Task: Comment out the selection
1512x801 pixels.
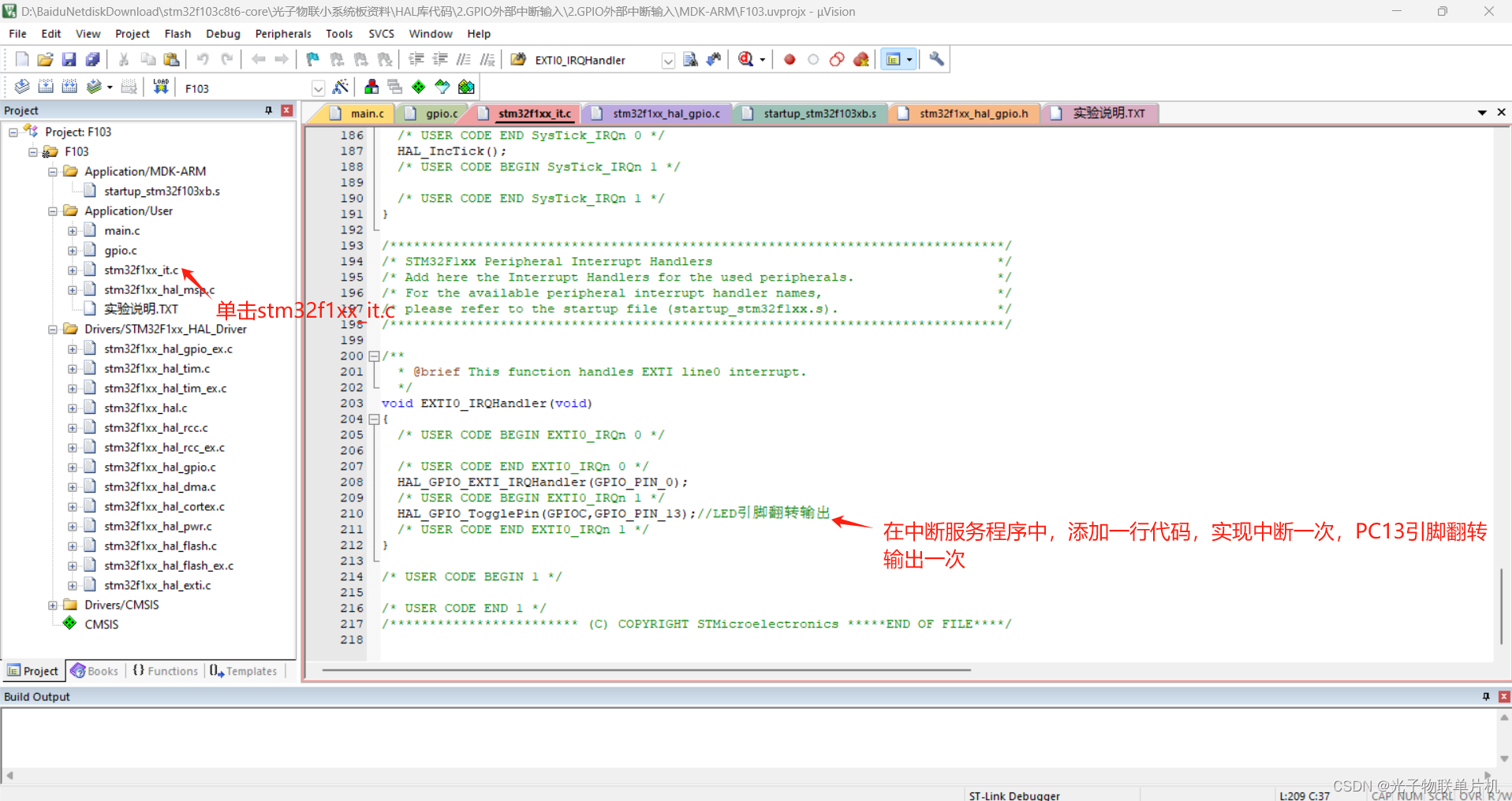Action: point(464,59)
